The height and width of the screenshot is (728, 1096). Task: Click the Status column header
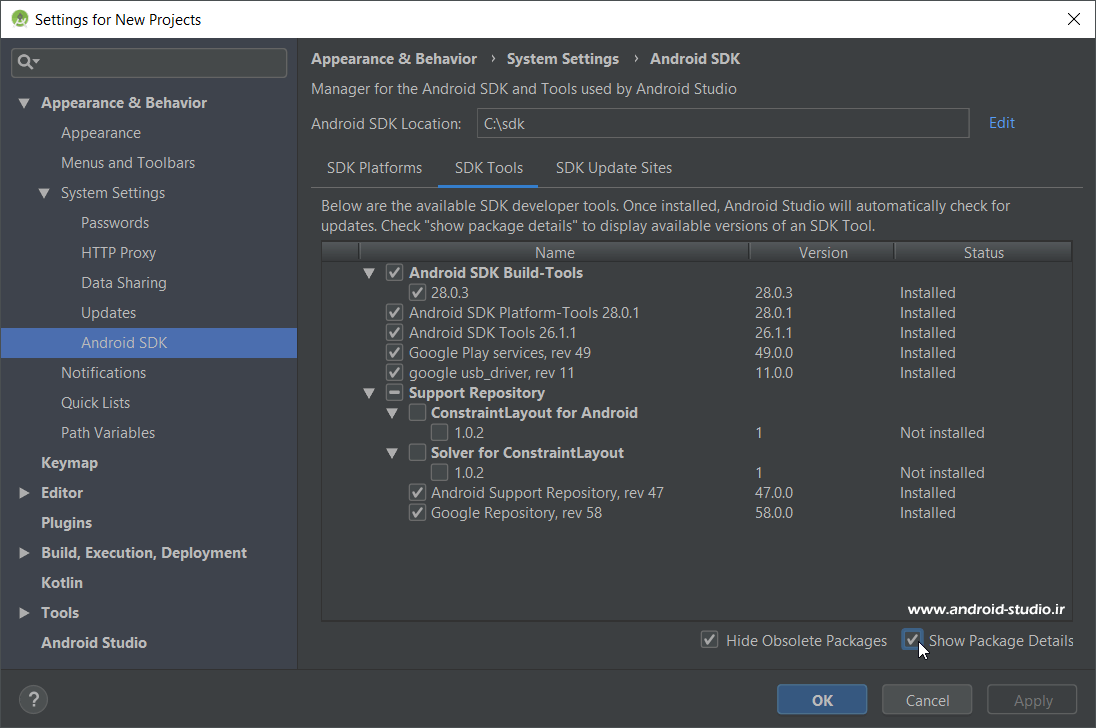coord(983,252)
